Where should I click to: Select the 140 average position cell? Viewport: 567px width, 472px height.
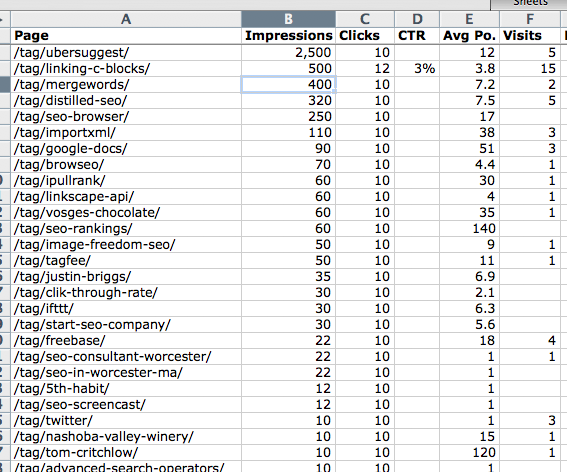point(469,229)
